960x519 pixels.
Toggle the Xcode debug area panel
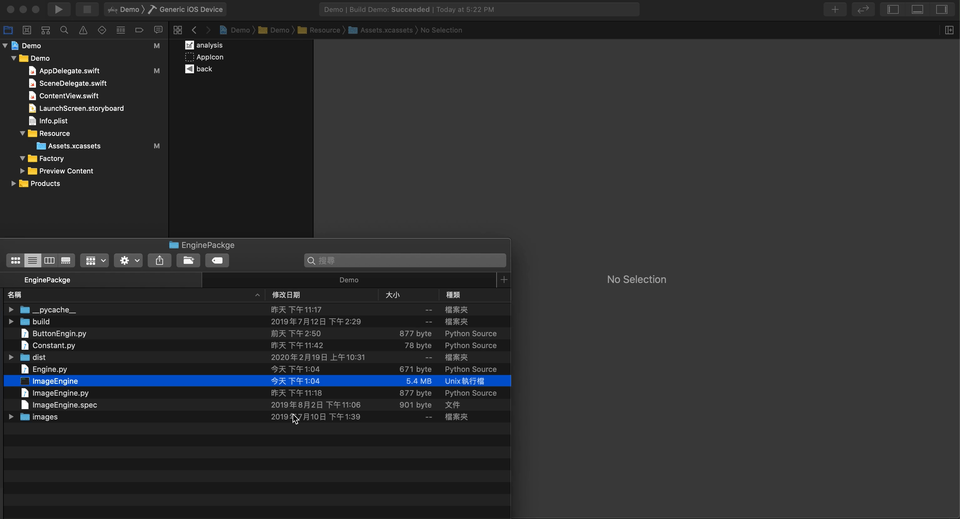tap(917, 9)
